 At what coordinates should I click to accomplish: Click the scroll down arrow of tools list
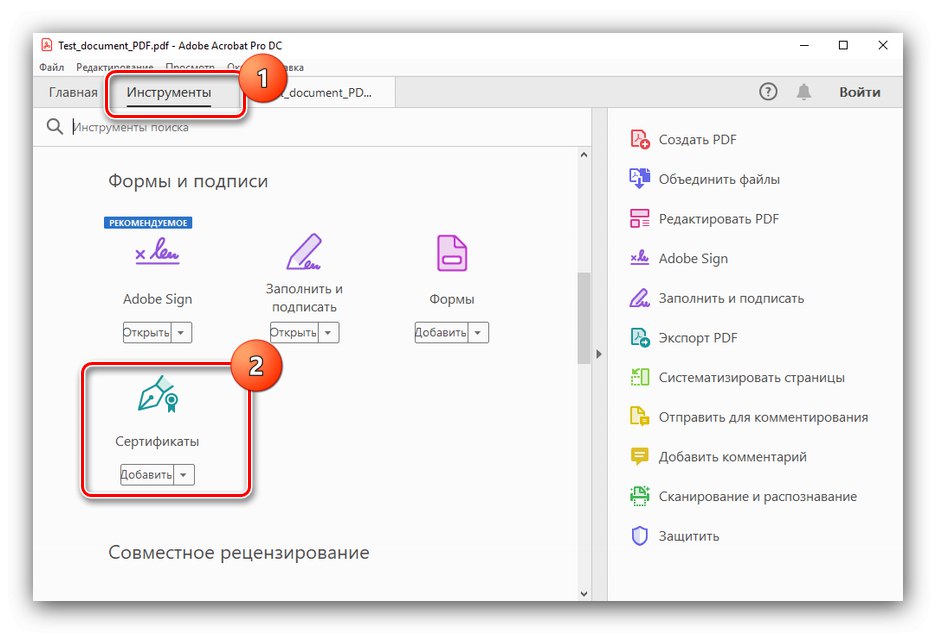click(x=584, y=593)
